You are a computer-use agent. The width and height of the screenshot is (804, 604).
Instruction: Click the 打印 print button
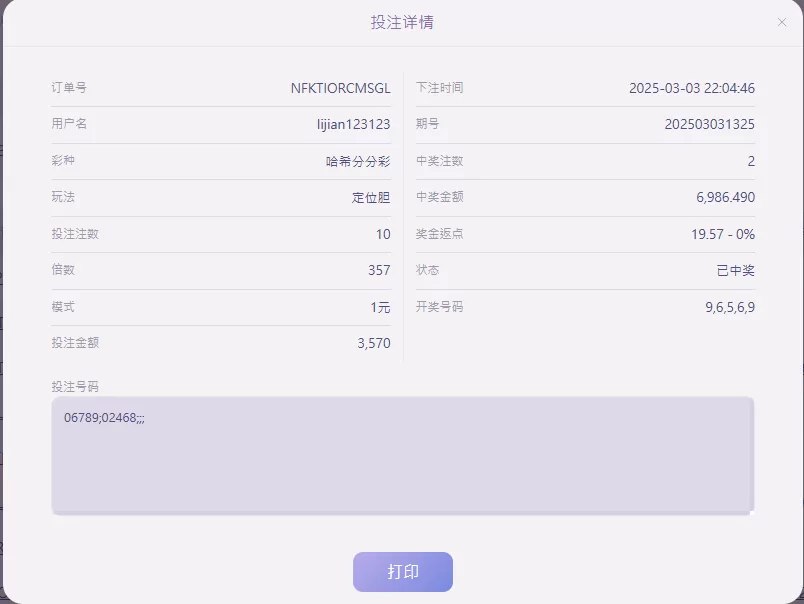pyautogui.click(x=403, y=572)
